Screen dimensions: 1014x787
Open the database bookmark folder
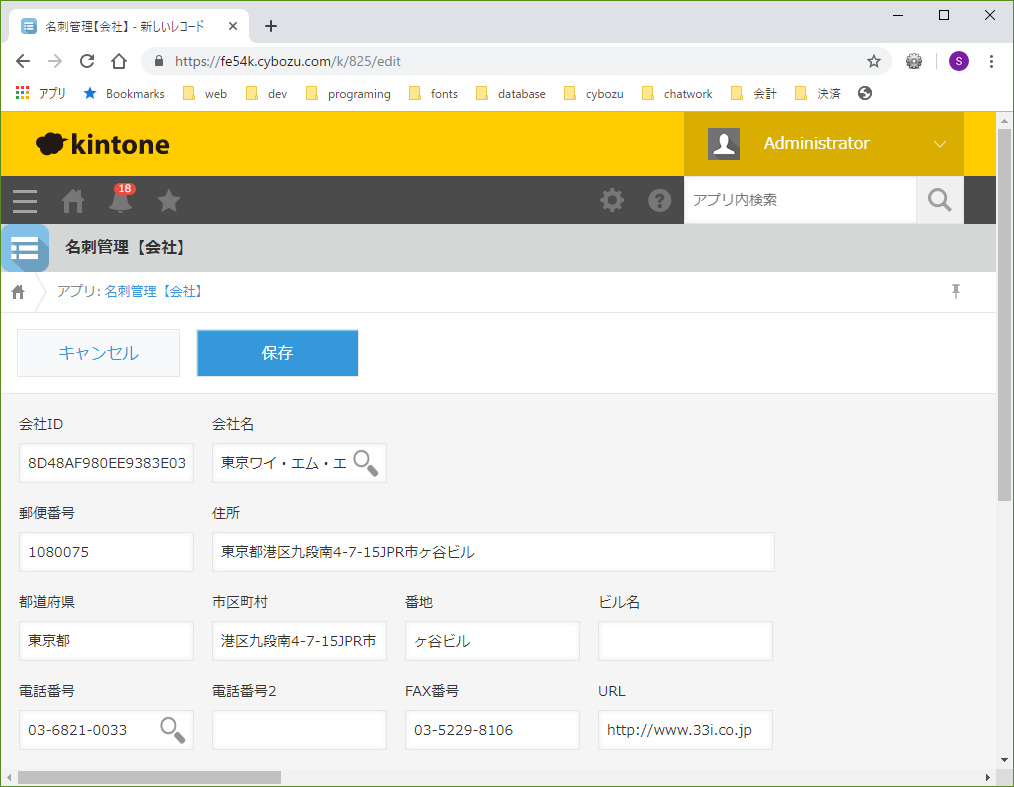tap(511, 94)
